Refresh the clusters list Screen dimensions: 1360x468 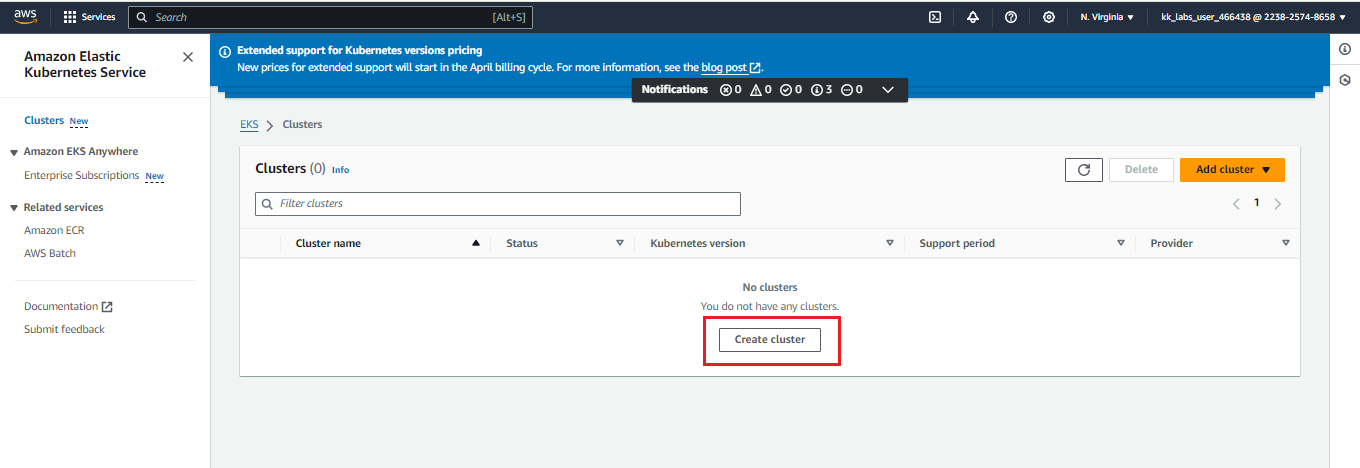[1084, 170]
